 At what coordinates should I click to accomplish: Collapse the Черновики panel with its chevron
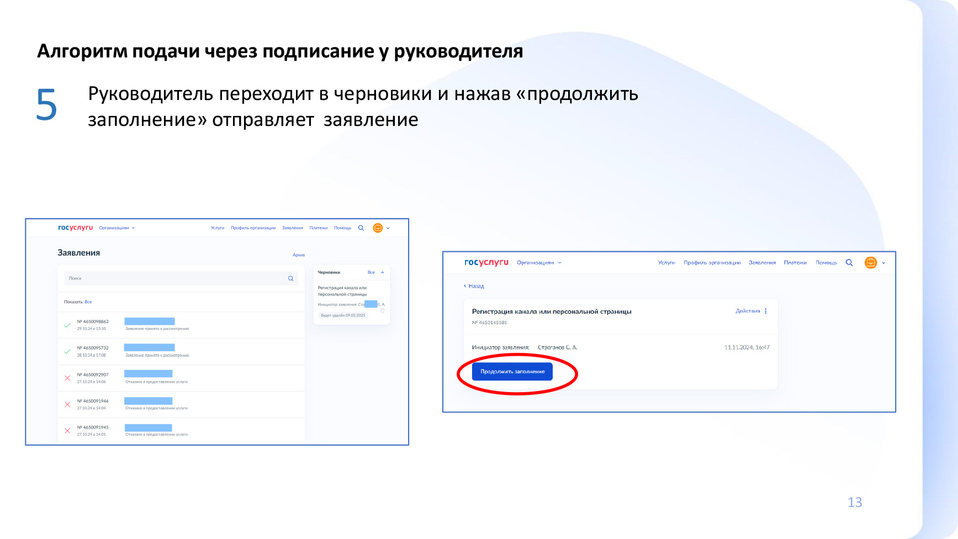pyautogui.click(x=382, y=272)
